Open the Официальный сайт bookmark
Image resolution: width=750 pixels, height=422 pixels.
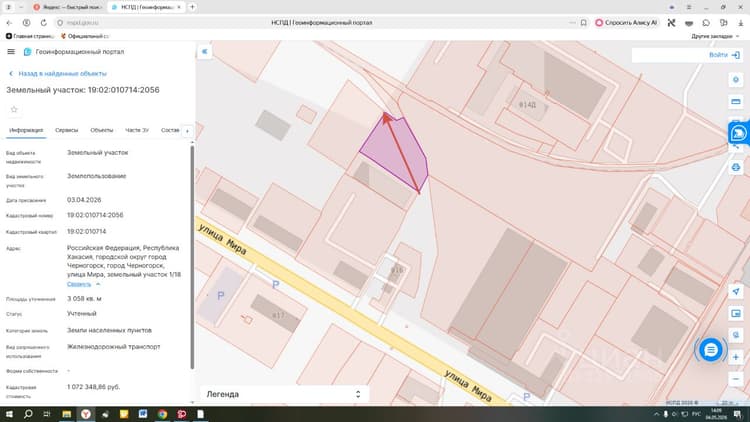click(85, 36)
